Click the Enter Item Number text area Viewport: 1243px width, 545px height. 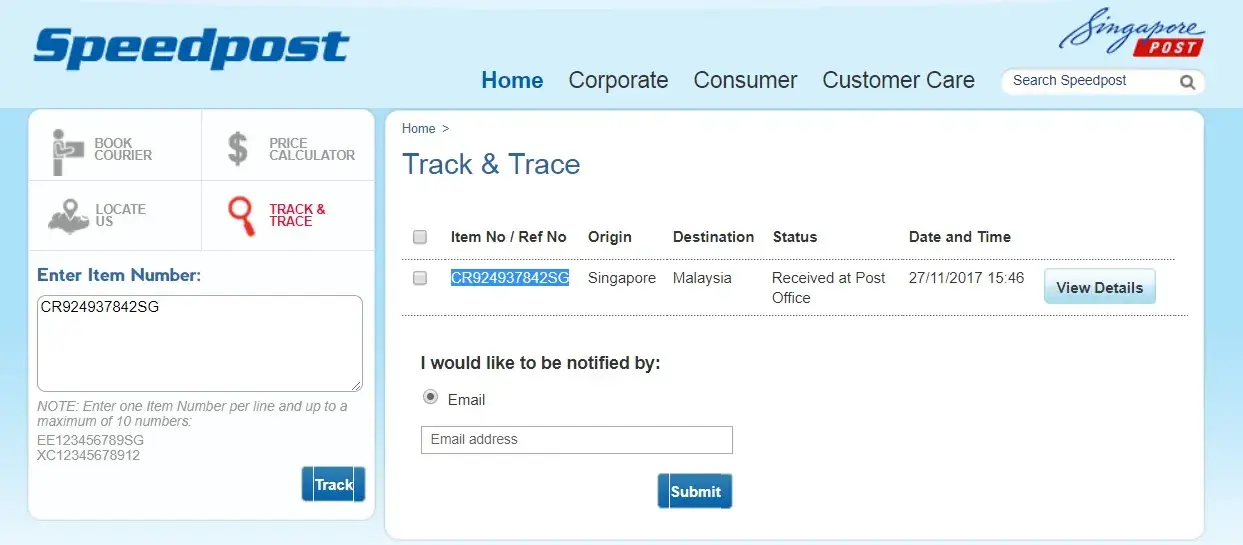point(199,343)
